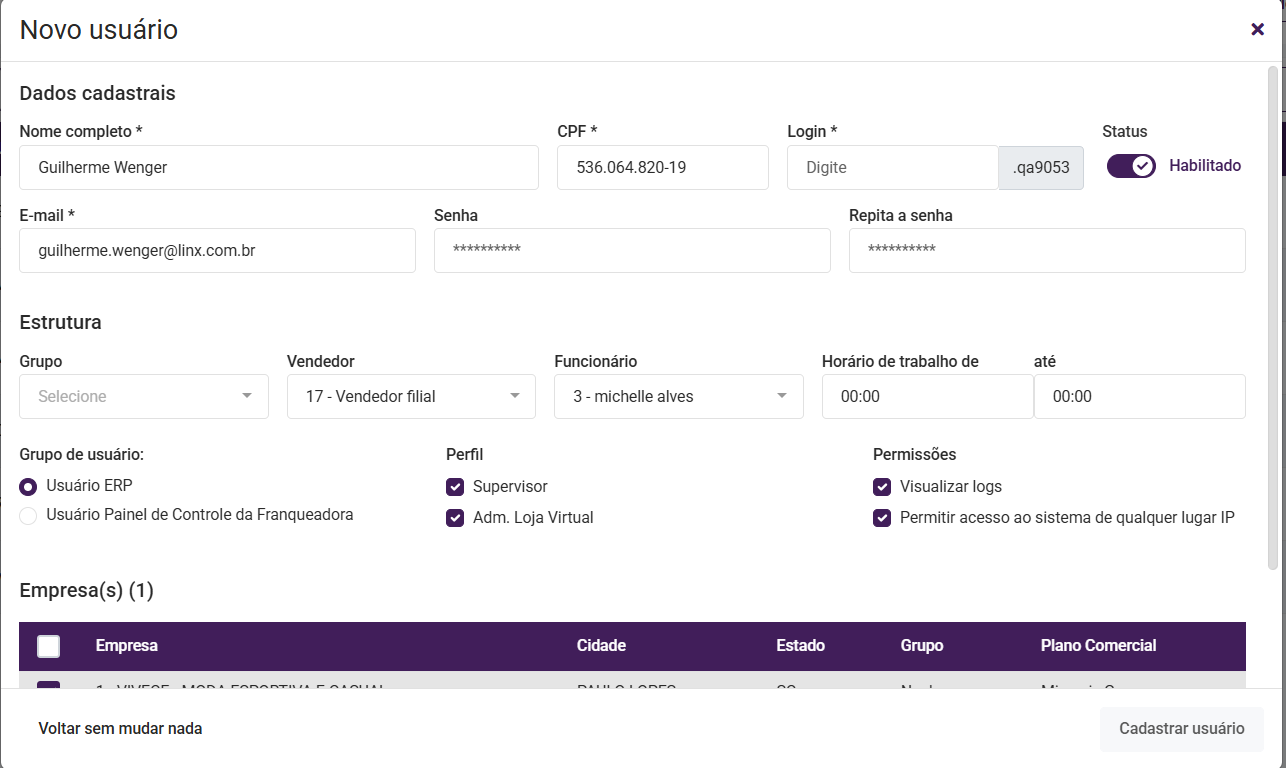Click the Login input field

892,168
